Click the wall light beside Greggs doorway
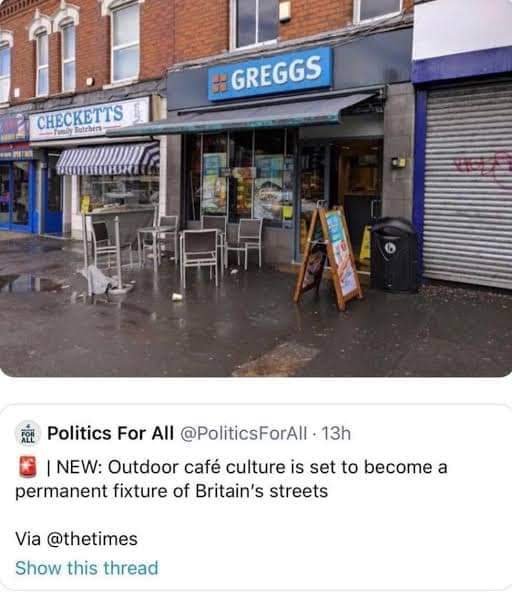The width and height of the screenshot is (512, 599). pyautogui.click(x=398, y=163)
